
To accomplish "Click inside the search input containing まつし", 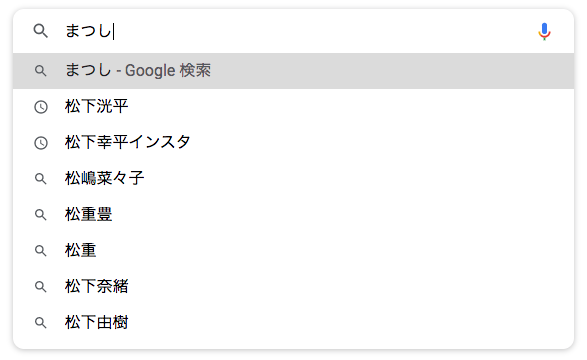I will [296, 31].
